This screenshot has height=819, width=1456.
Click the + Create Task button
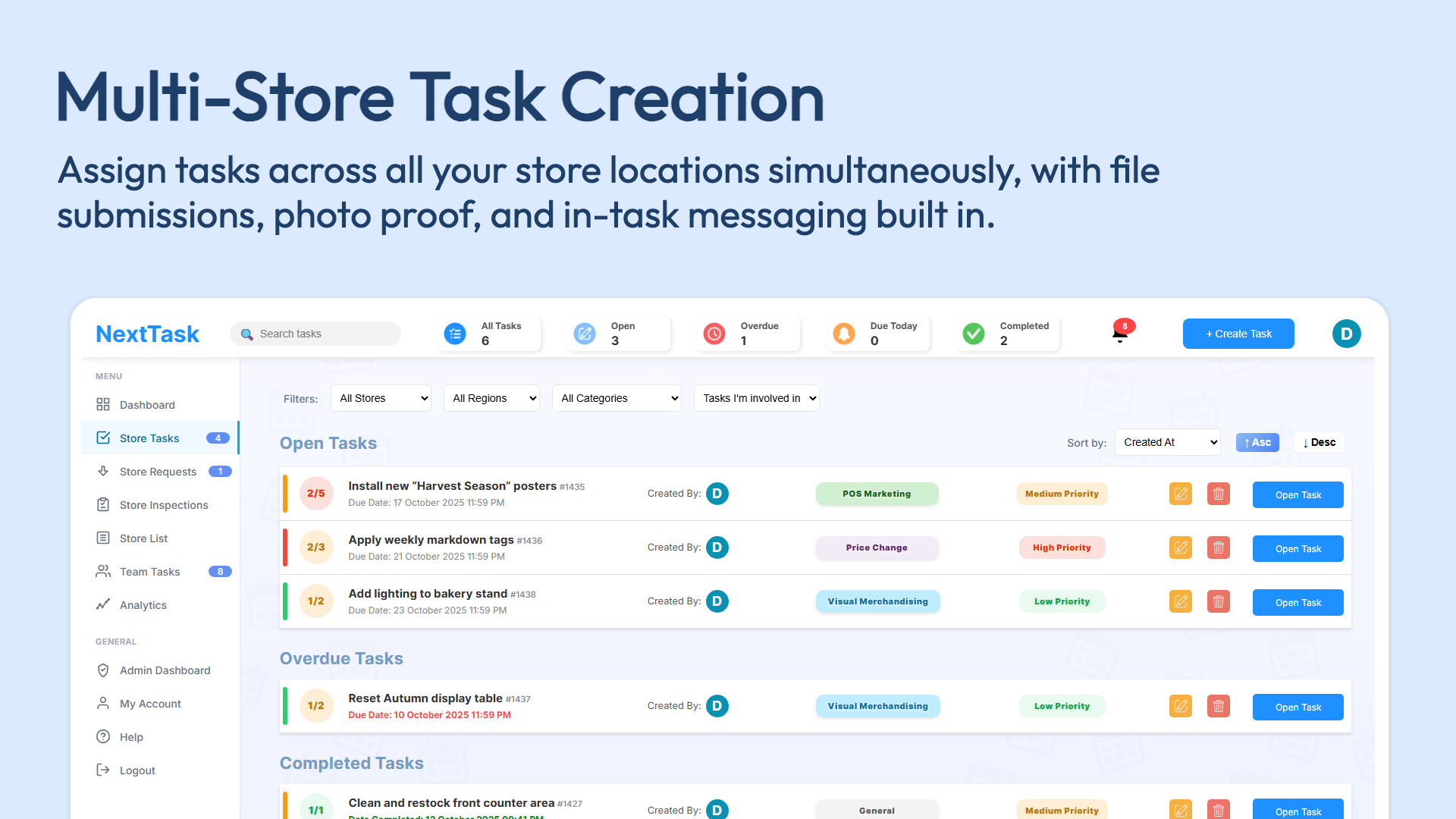[1238, 334]
